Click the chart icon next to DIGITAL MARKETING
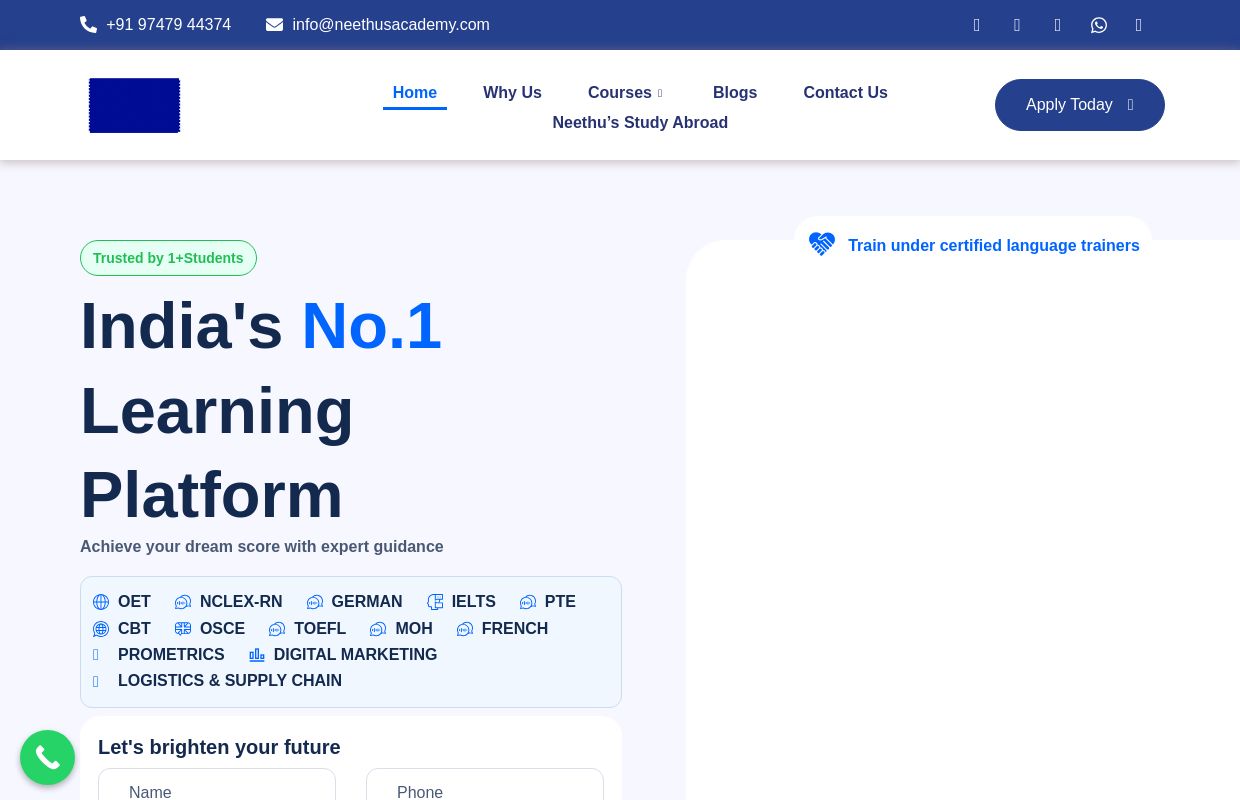 tap(257, 655)
